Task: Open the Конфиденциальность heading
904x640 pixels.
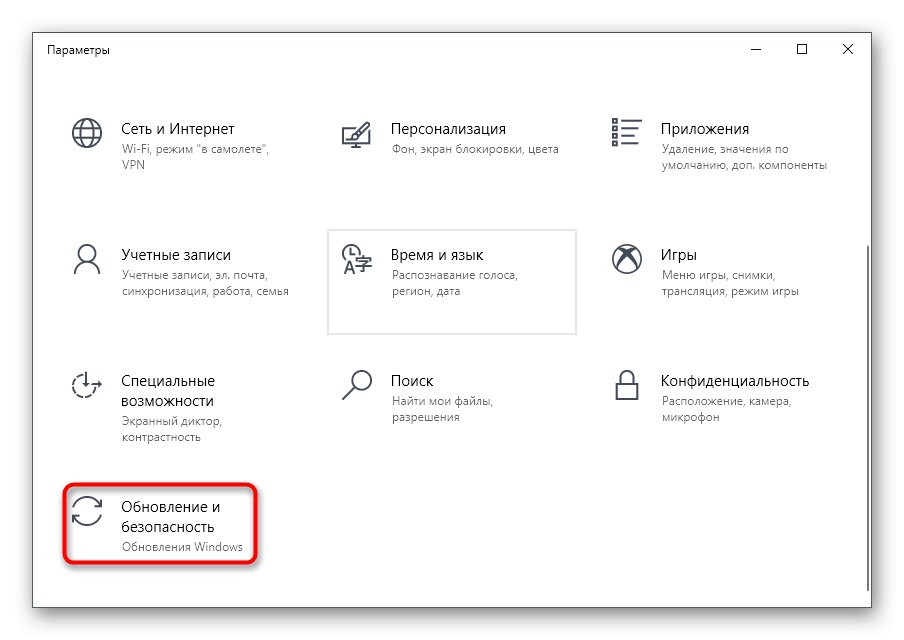Action: click(x=734, y=381)
